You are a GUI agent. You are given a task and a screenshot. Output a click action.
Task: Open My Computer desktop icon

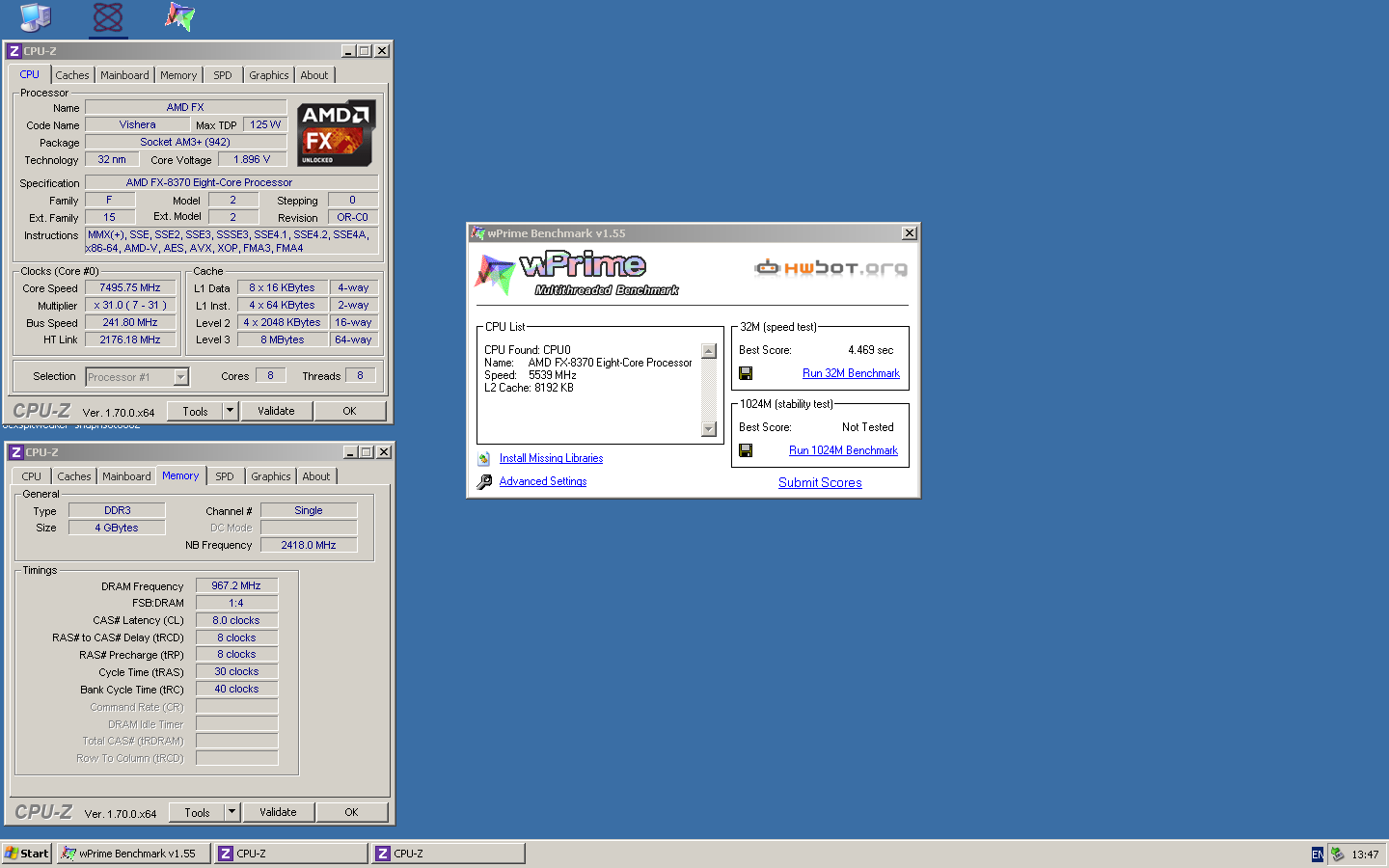coord(36,16)
